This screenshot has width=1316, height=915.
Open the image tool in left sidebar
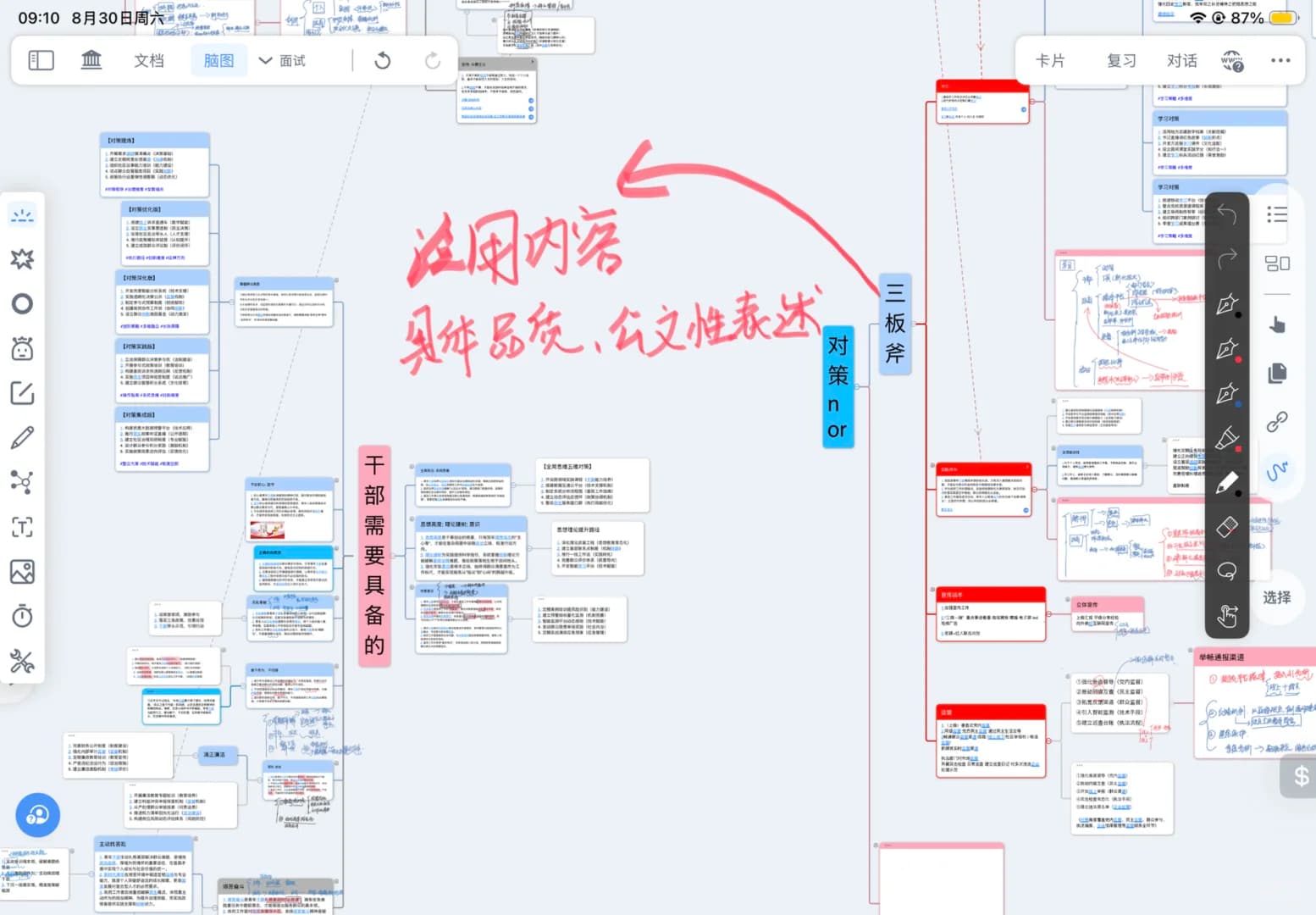pyautogui.click(x=22, y=572)
